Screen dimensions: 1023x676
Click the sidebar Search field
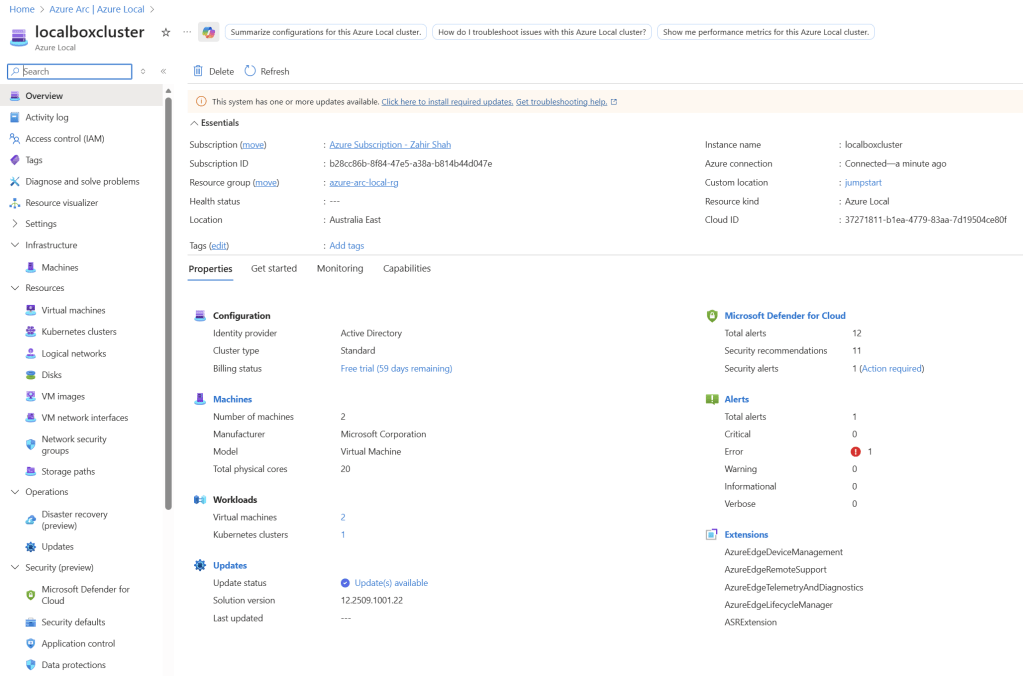click(75, 72)
